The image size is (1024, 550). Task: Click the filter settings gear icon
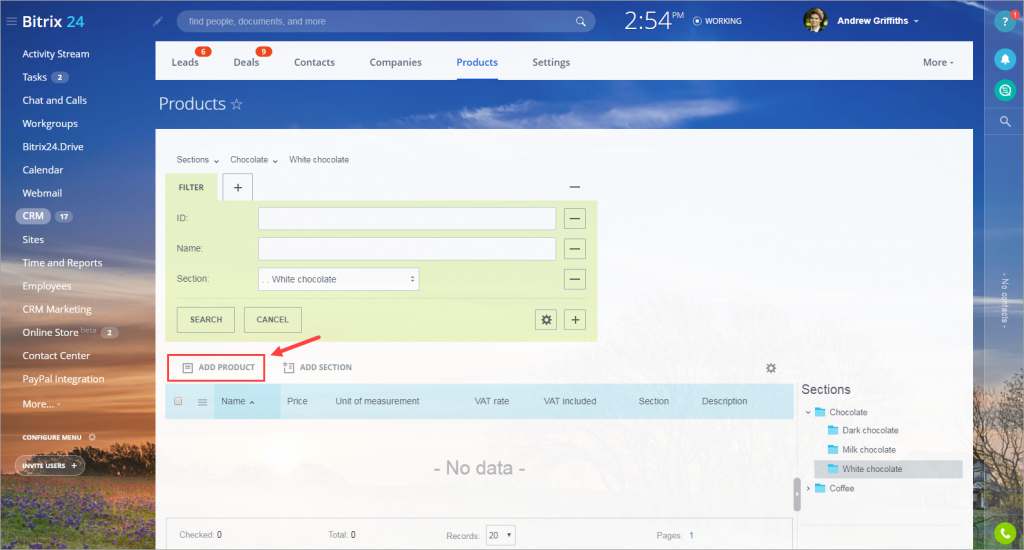coord(546,320)
